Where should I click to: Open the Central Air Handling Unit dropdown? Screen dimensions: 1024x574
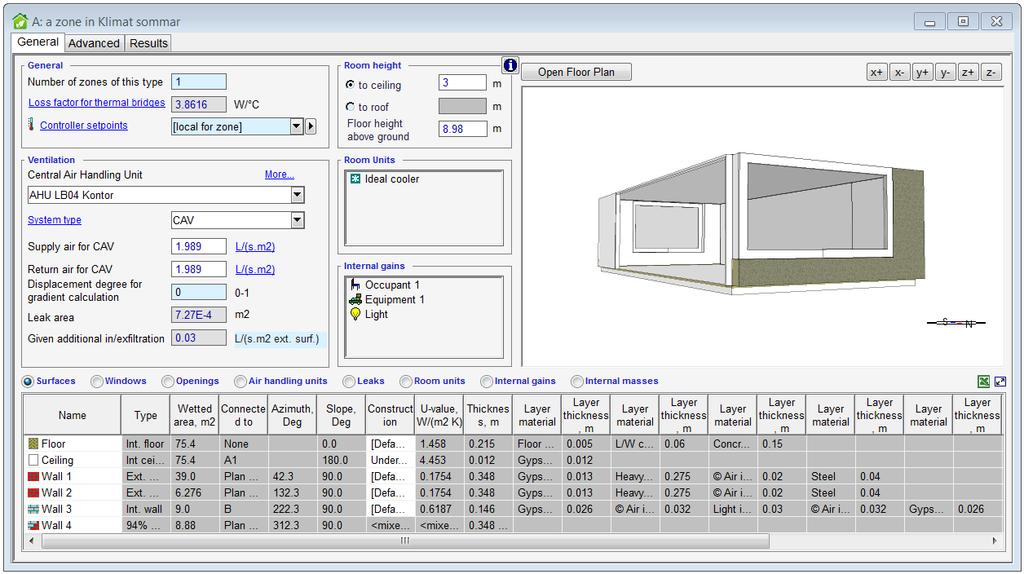click(x=298, y=195)
